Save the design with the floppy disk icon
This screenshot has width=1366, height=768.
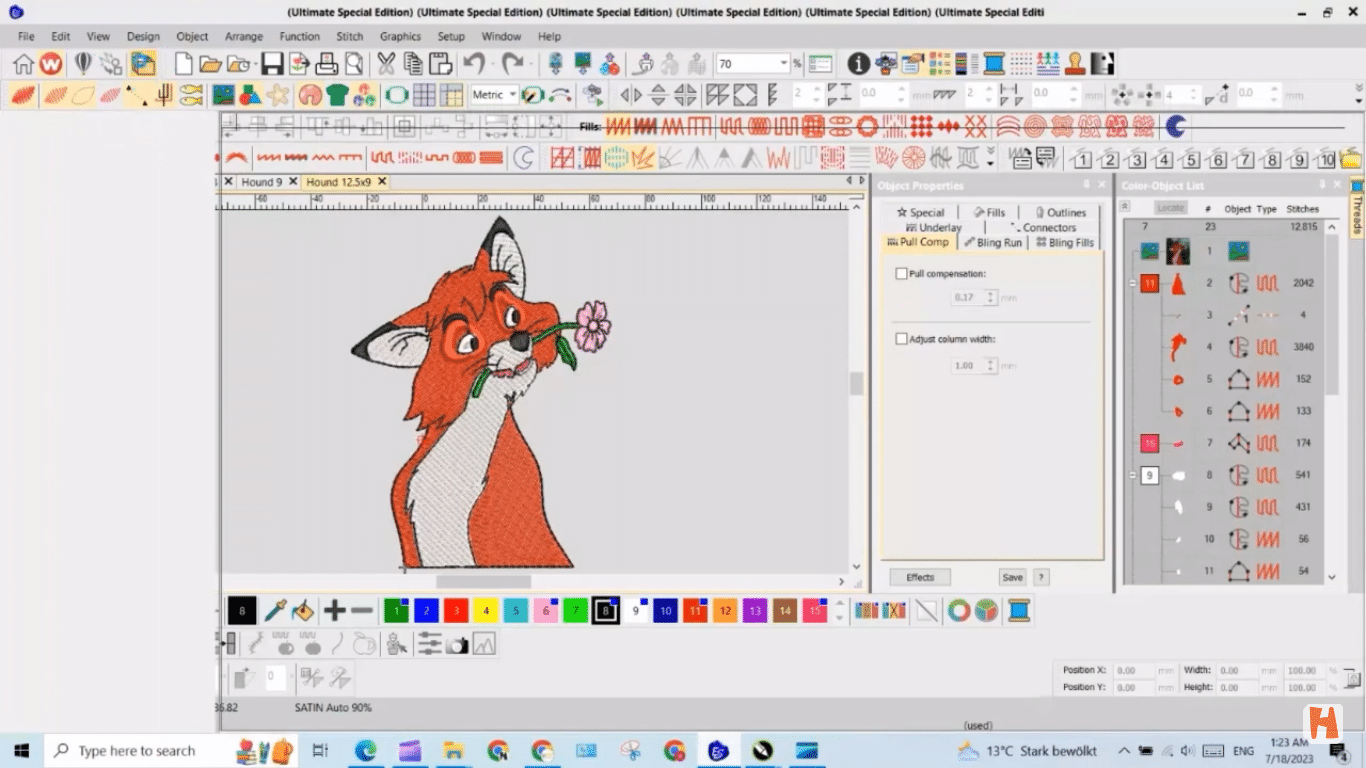(272, 64)
